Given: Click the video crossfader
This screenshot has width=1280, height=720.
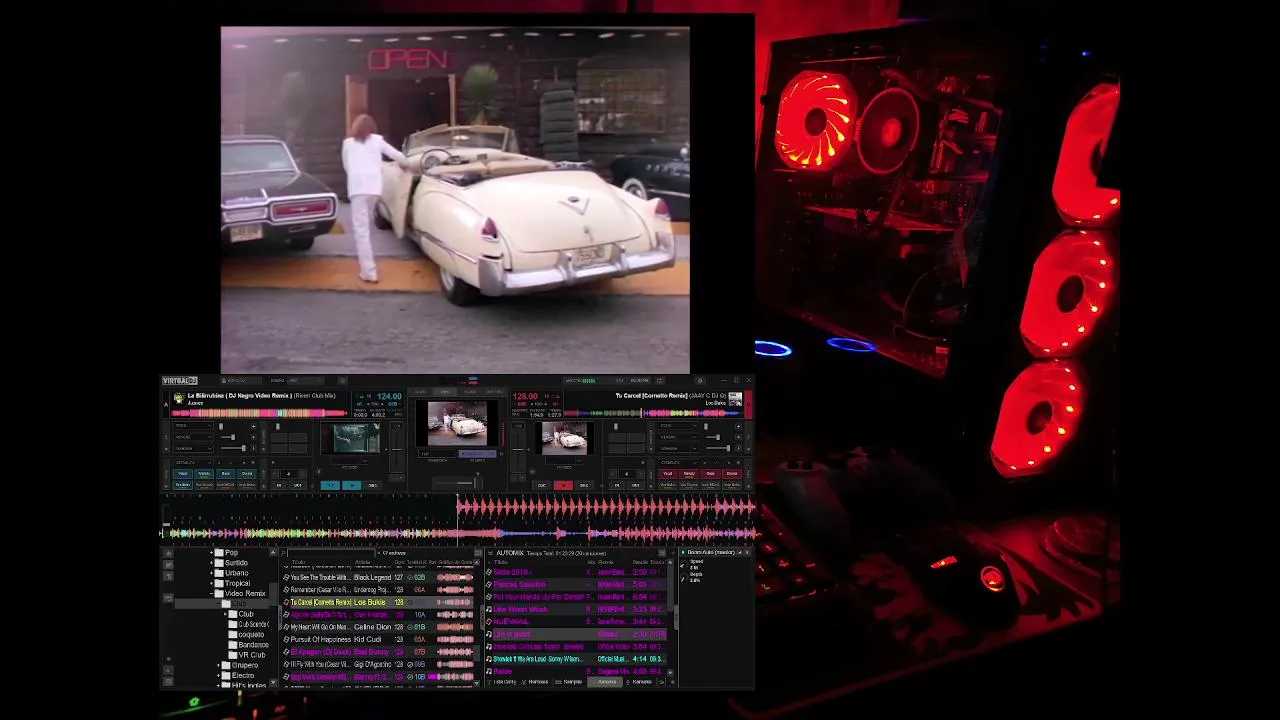Looking at the screenshot, I should (458, 484).
